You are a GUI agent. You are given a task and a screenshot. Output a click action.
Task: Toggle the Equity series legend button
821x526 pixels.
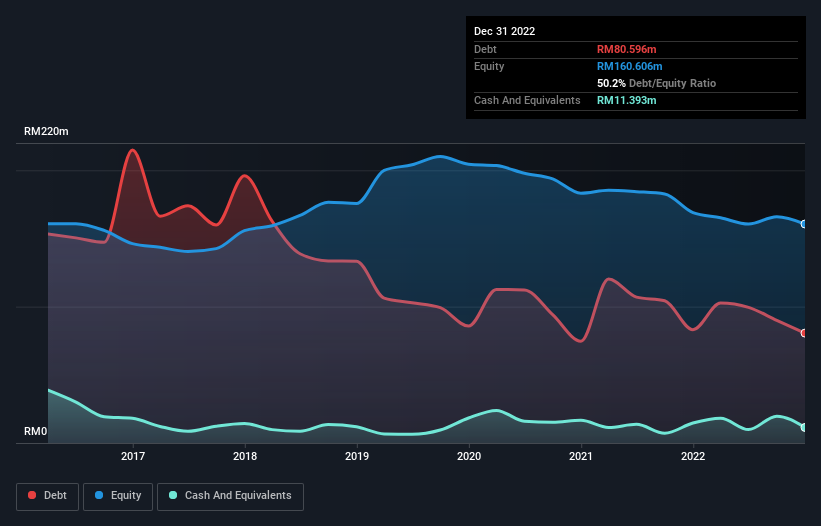tap(118, 496)
